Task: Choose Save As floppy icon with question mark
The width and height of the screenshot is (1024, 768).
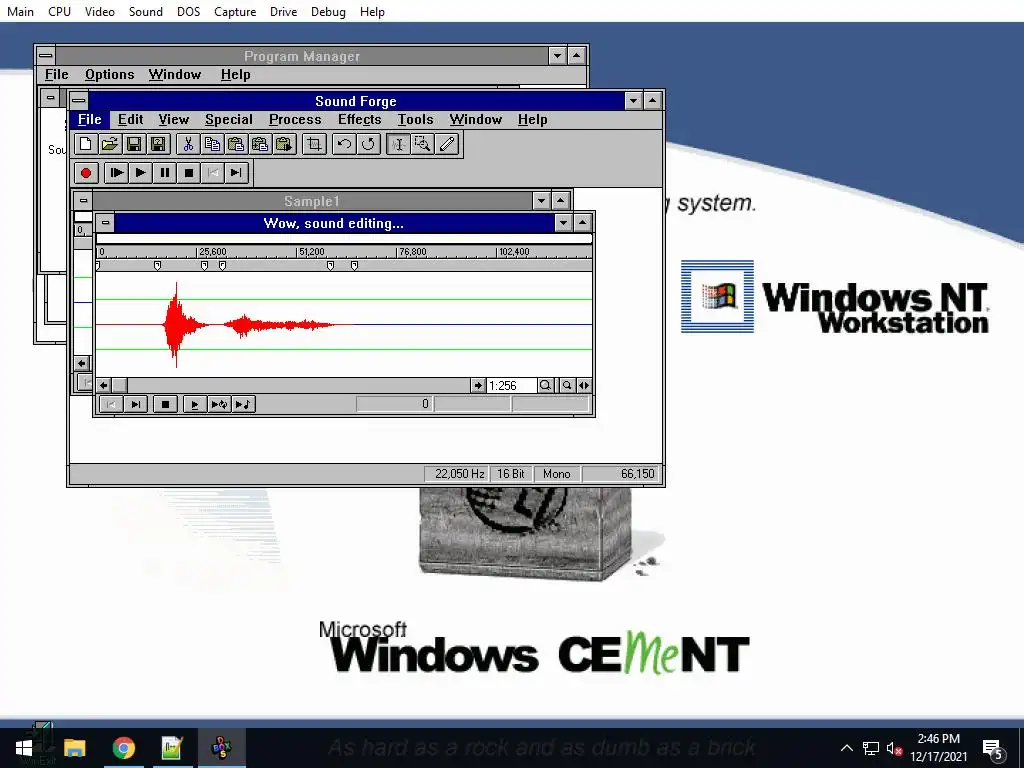Action: [158, 144]
